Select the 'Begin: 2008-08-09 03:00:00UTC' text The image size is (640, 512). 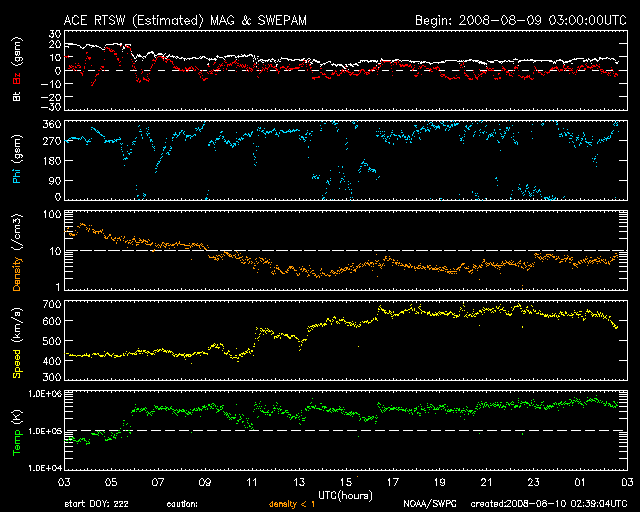[x=520, y=20]
